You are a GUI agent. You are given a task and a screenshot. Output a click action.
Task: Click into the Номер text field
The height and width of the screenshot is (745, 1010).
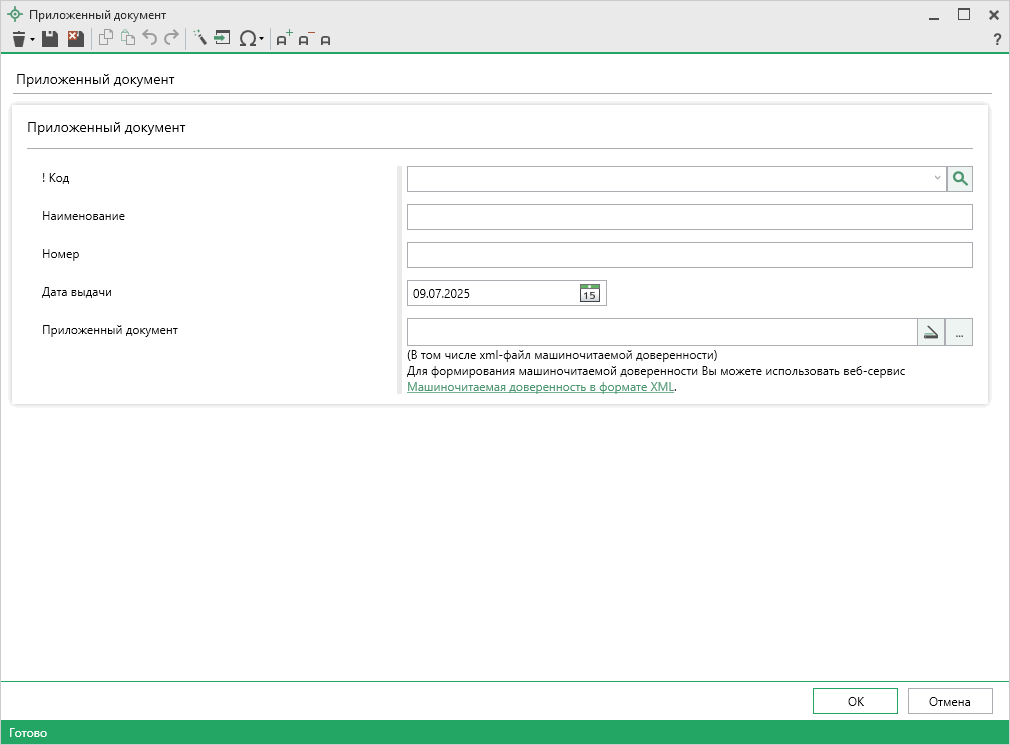pyautogui.click(x=689, y=255)
